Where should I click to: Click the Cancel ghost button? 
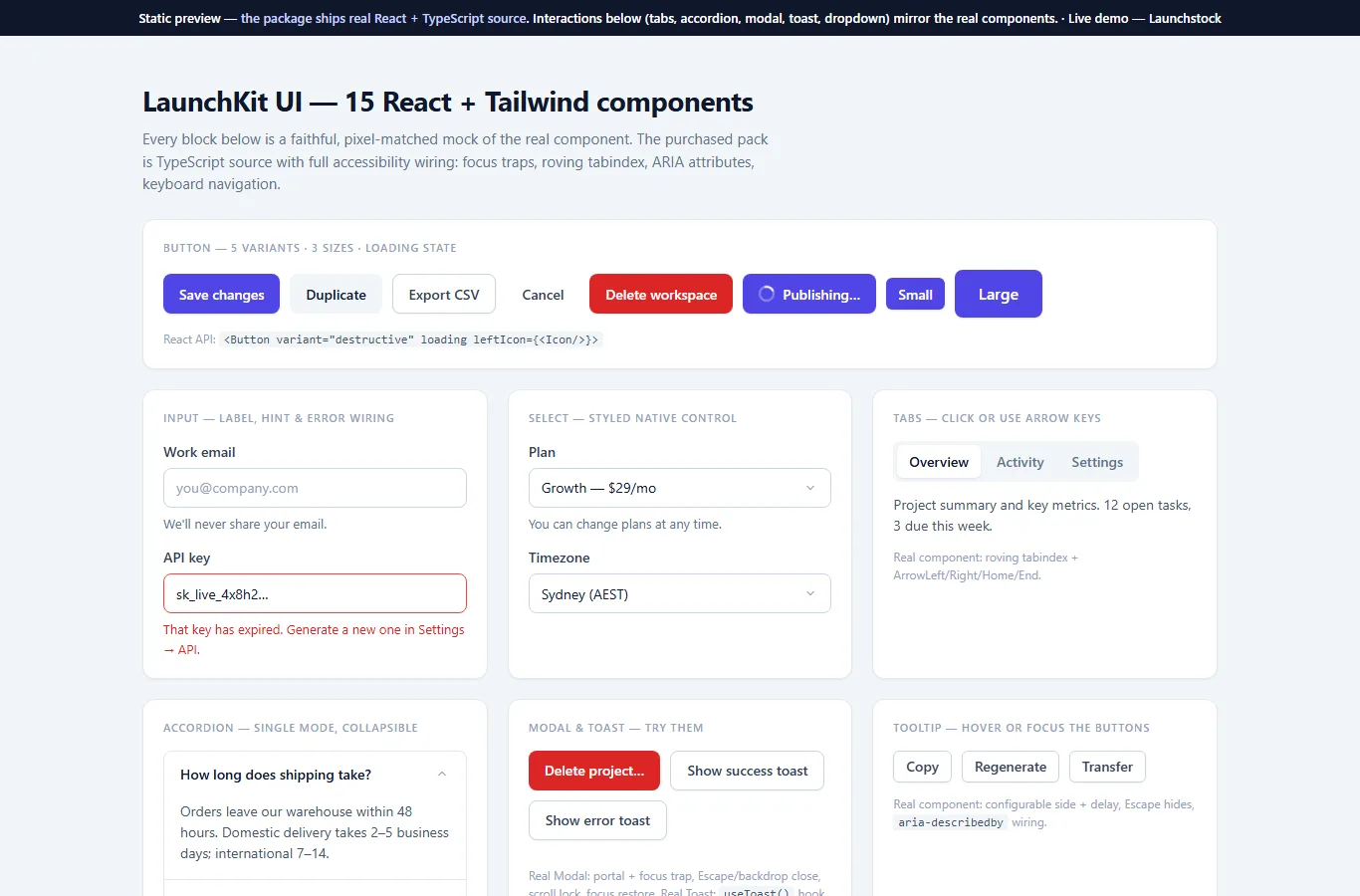click(x=543, y=295)
